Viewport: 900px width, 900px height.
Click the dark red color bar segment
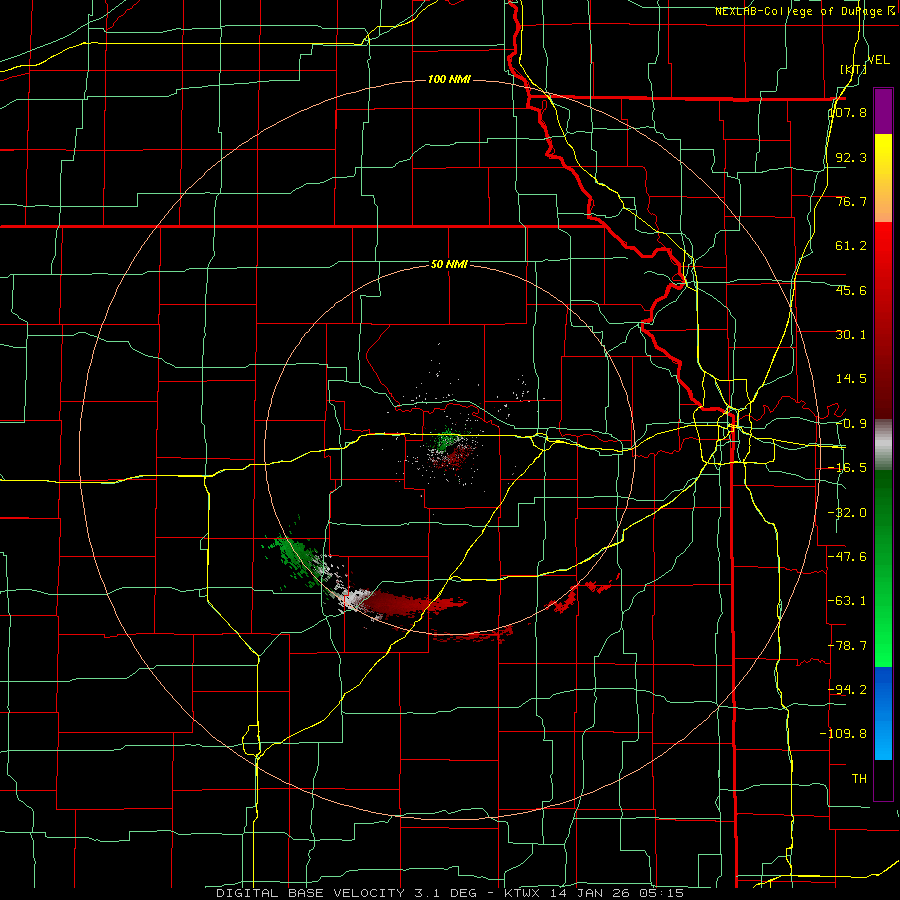[x=883, y=320]
